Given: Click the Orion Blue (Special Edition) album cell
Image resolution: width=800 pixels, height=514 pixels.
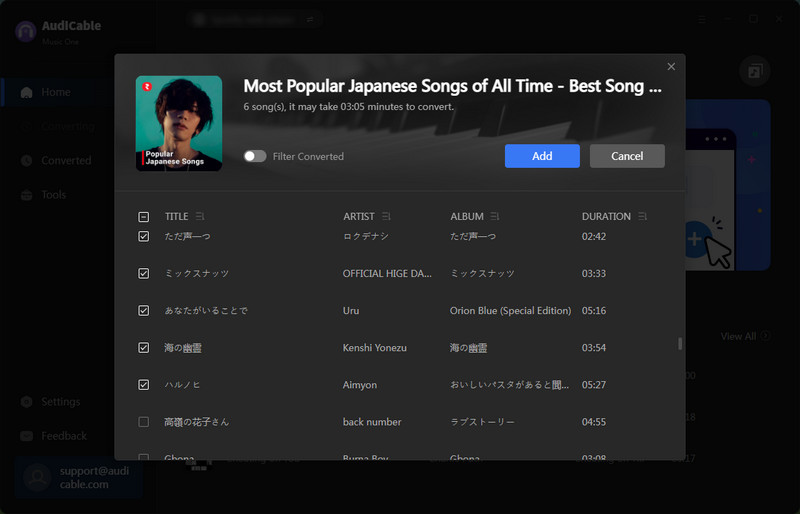Looking at the screenshot, I should pyautogui.click(x=510, y=310).
